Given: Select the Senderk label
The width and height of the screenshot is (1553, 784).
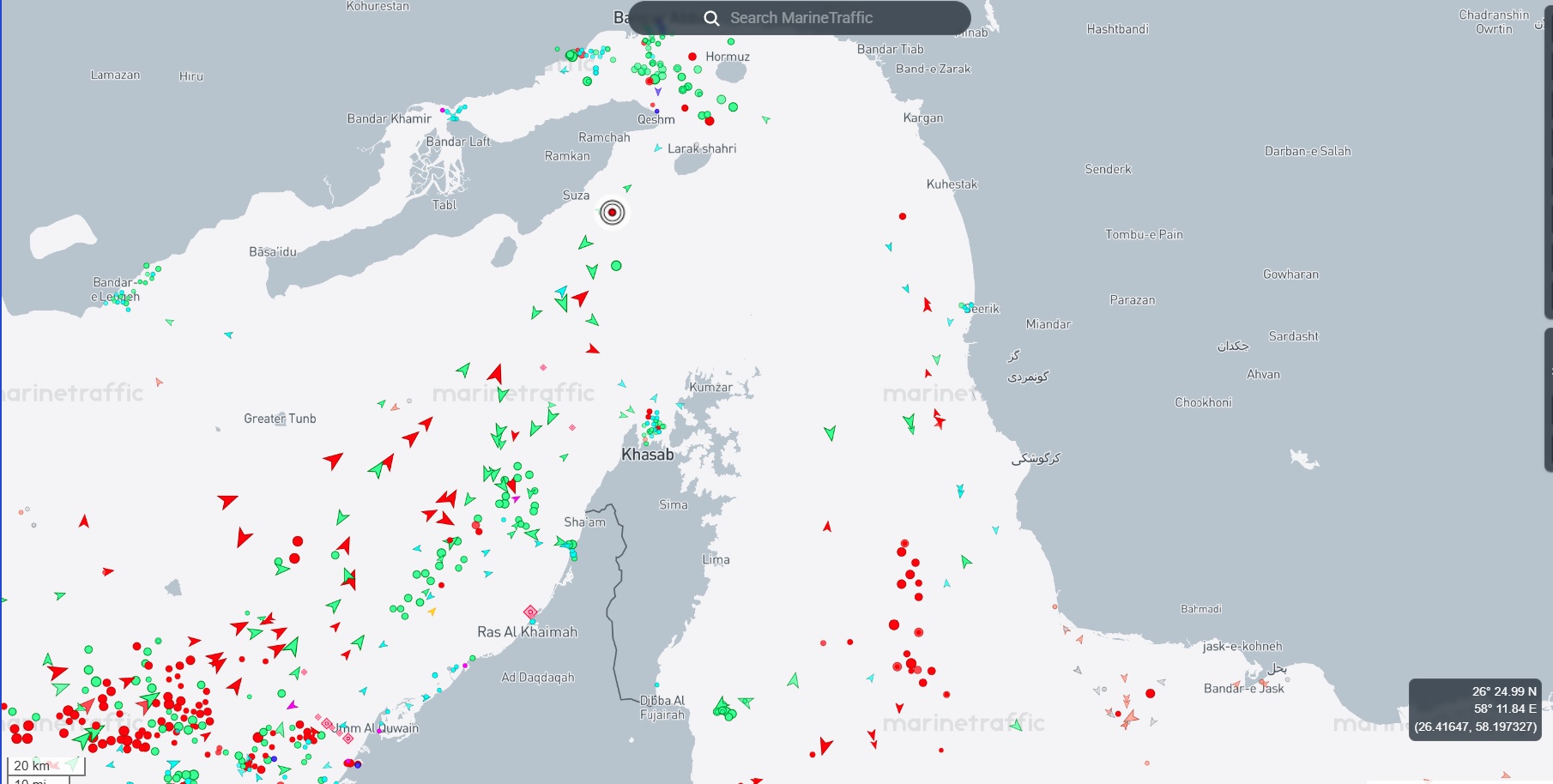Looking at the screenshot, I should (1109, 169).
